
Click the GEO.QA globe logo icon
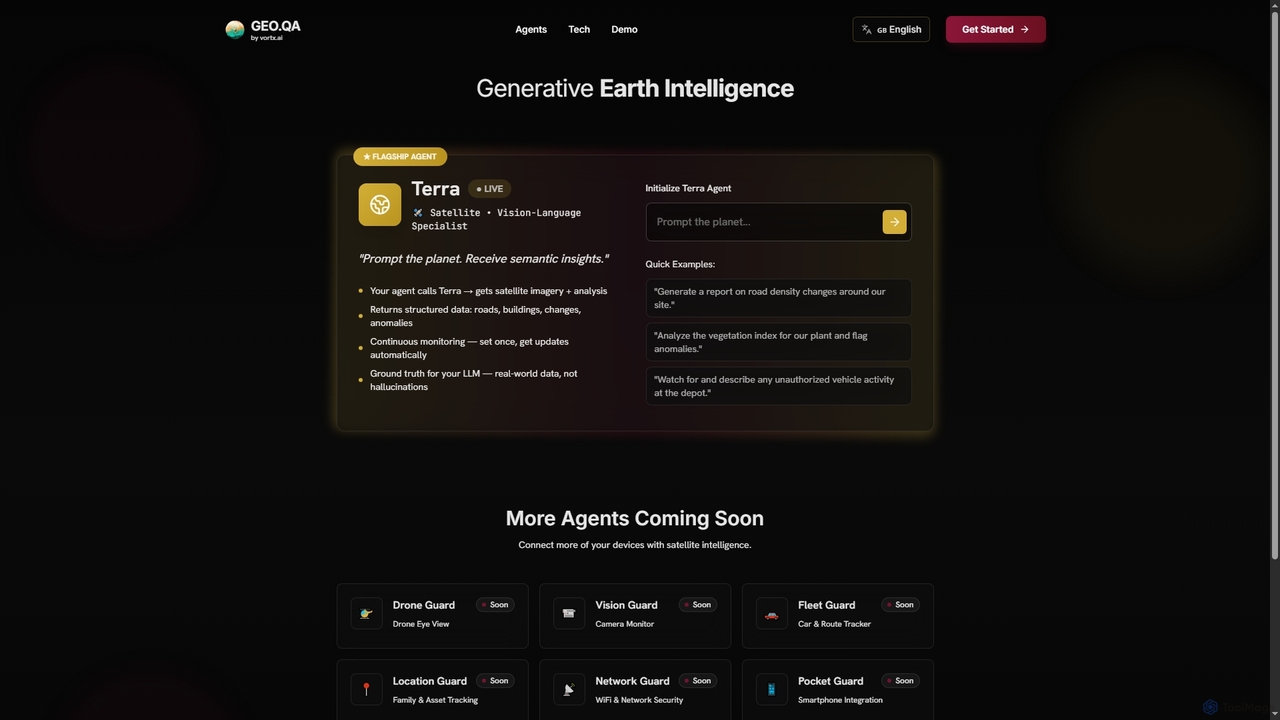(x=235, y=30)
